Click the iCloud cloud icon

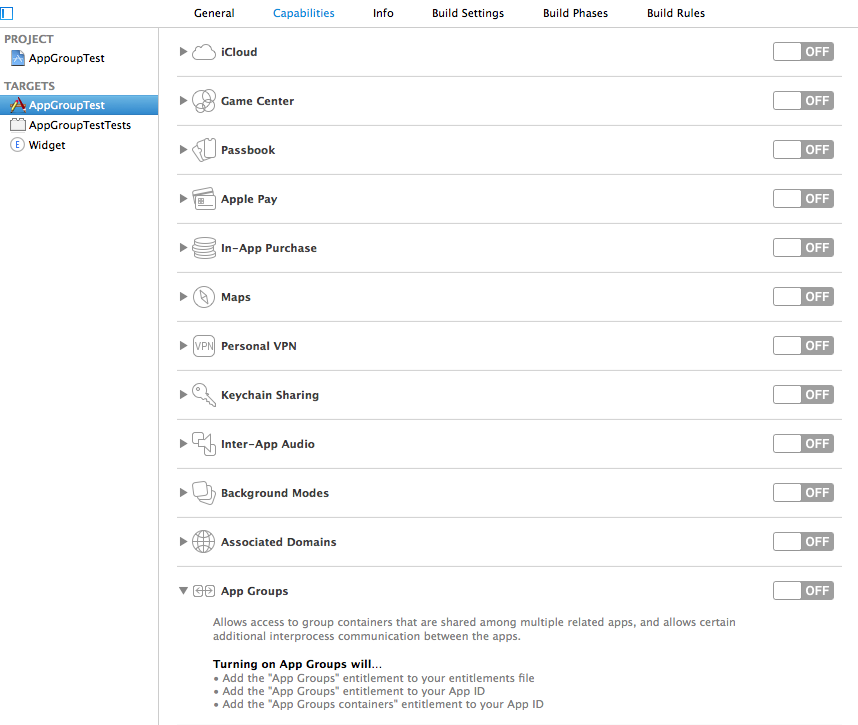pyautogui.click(x=204, y=52)
